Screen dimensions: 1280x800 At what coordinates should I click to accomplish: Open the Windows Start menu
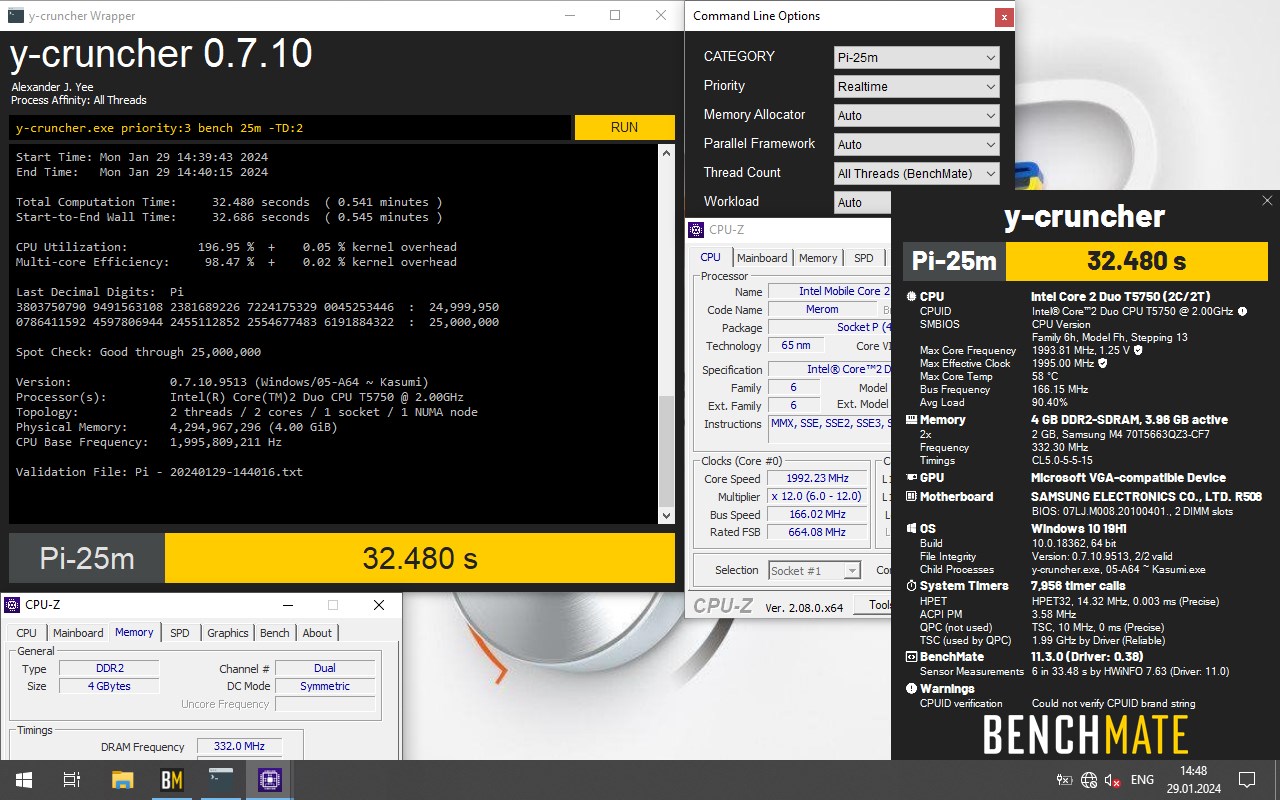click(x=23, y=780)
